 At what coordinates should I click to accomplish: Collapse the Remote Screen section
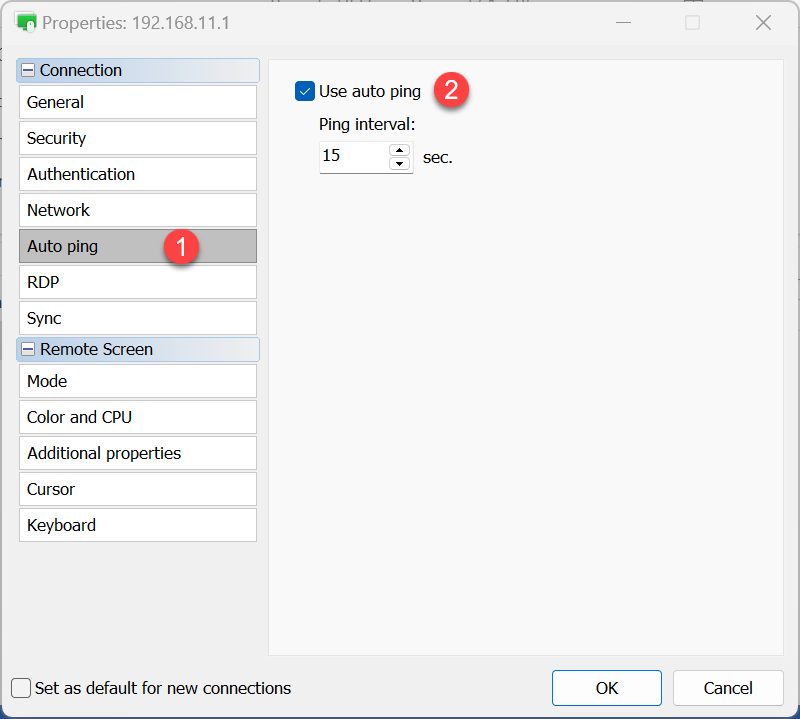coord(28,350)
